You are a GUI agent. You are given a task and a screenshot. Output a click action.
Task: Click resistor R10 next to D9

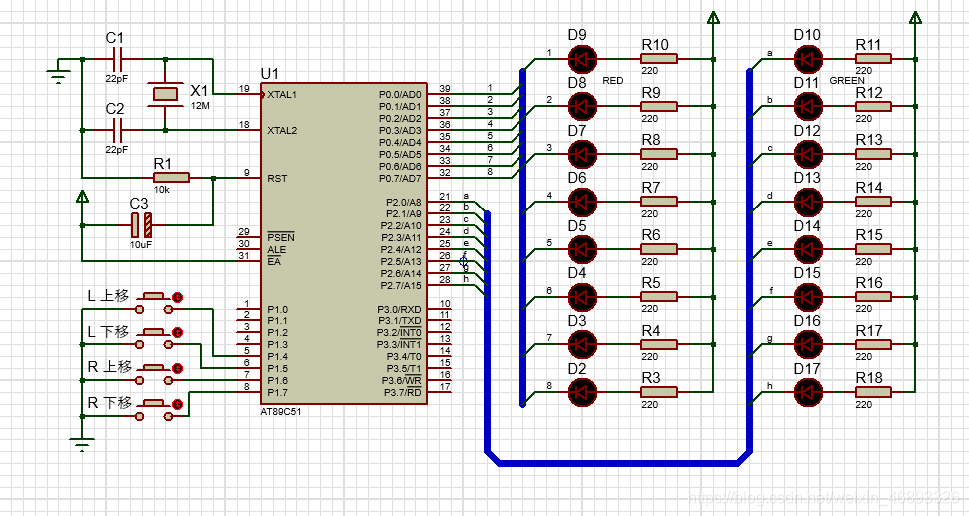point(658,59)
